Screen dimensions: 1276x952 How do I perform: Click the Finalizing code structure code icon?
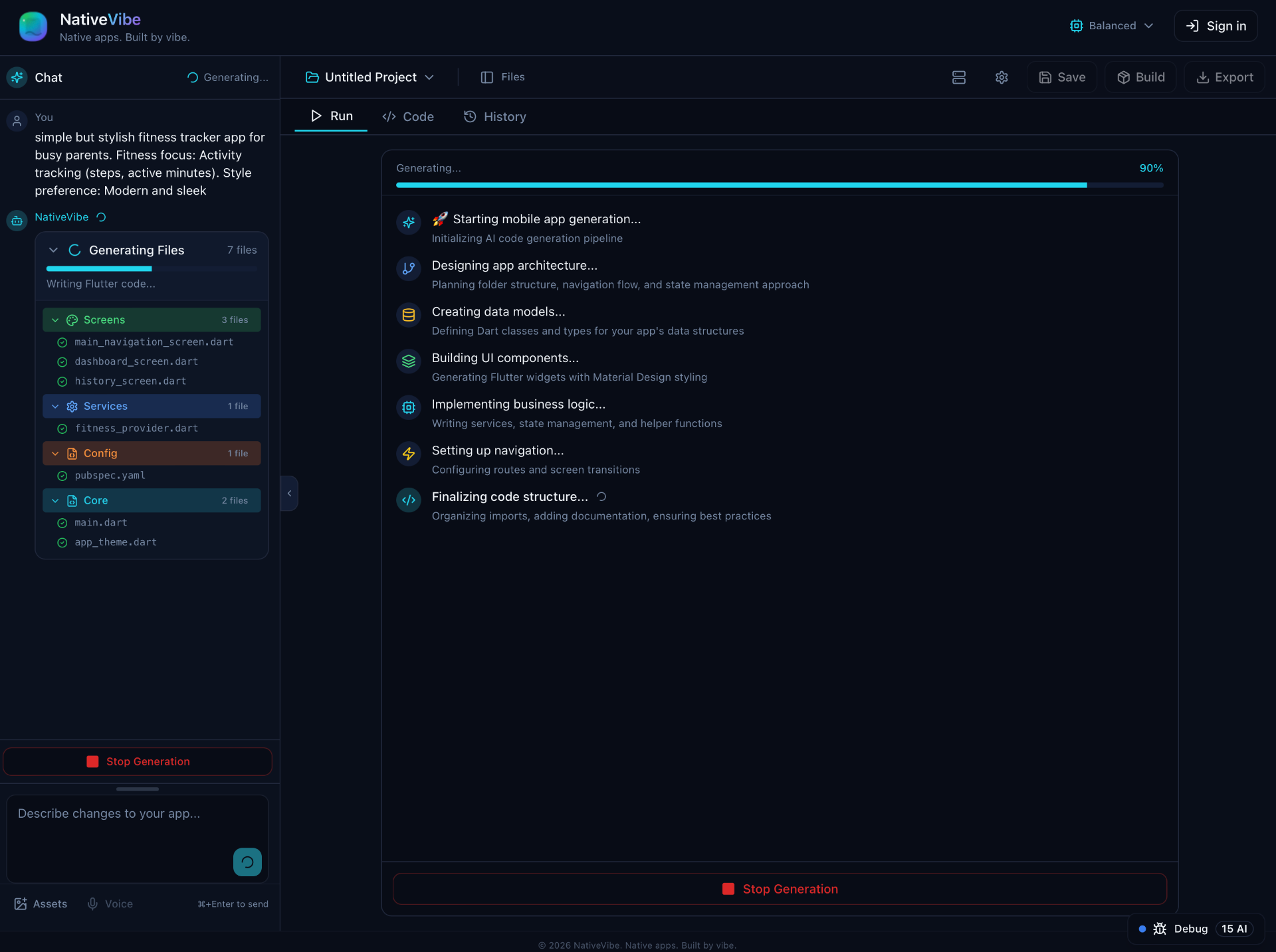click(x=409, y=500)
